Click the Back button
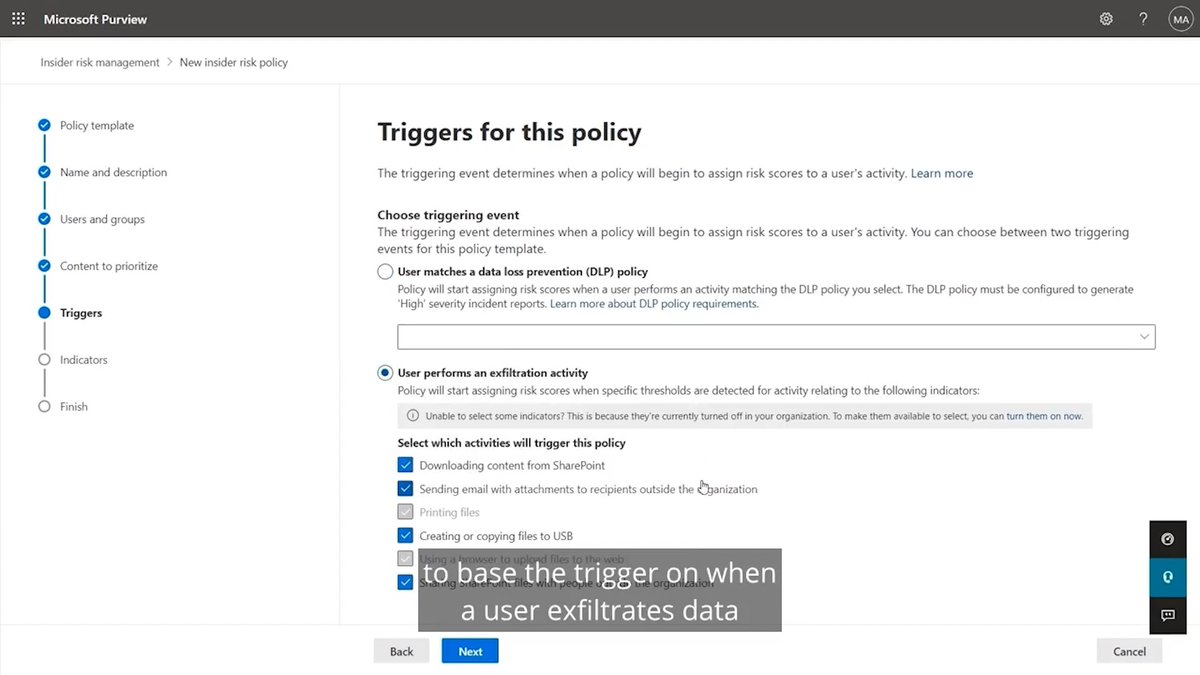 [401, 650]
